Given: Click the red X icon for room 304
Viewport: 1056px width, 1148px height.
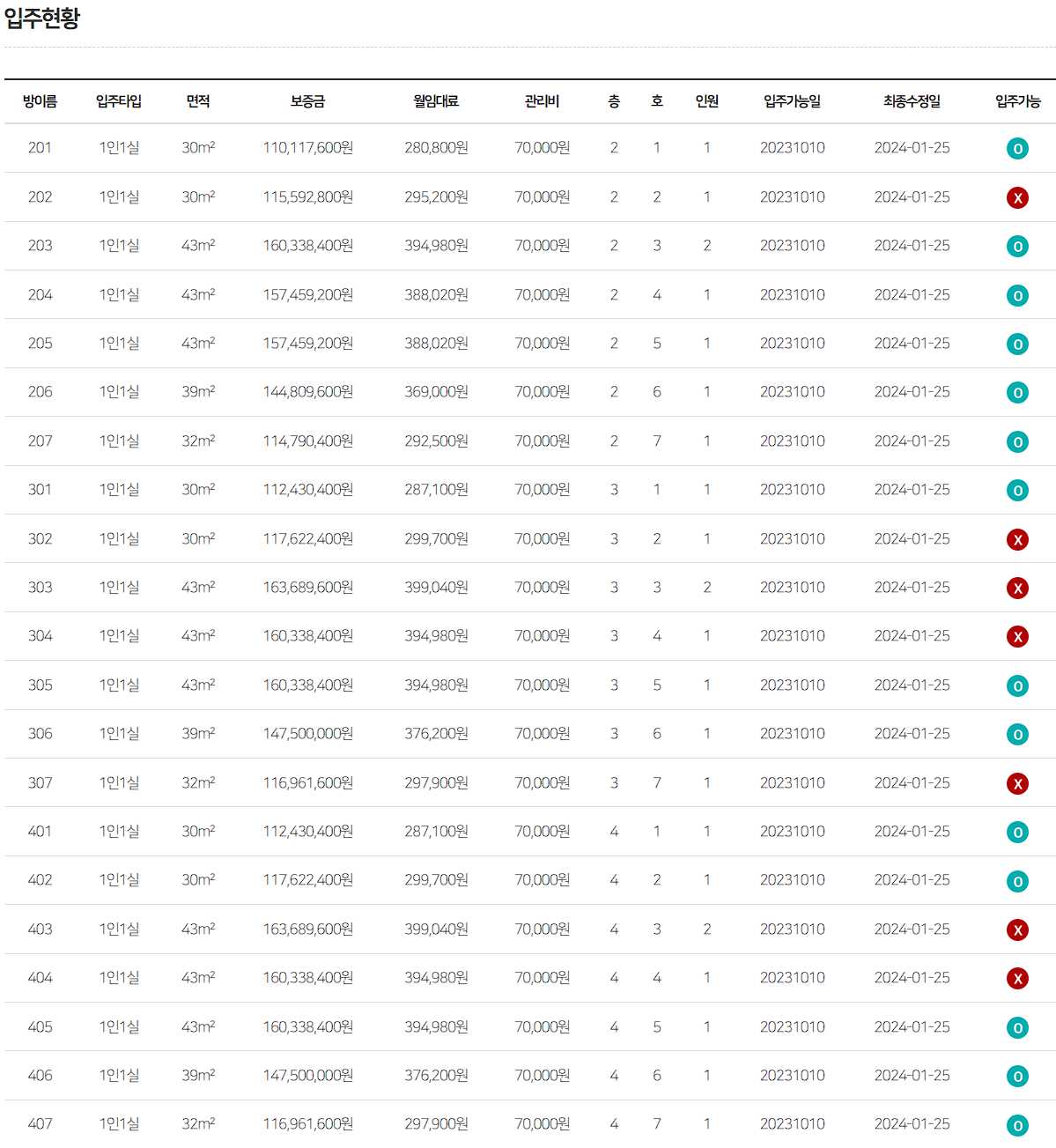Looking at the screenshot, I should click(1017, 636).
